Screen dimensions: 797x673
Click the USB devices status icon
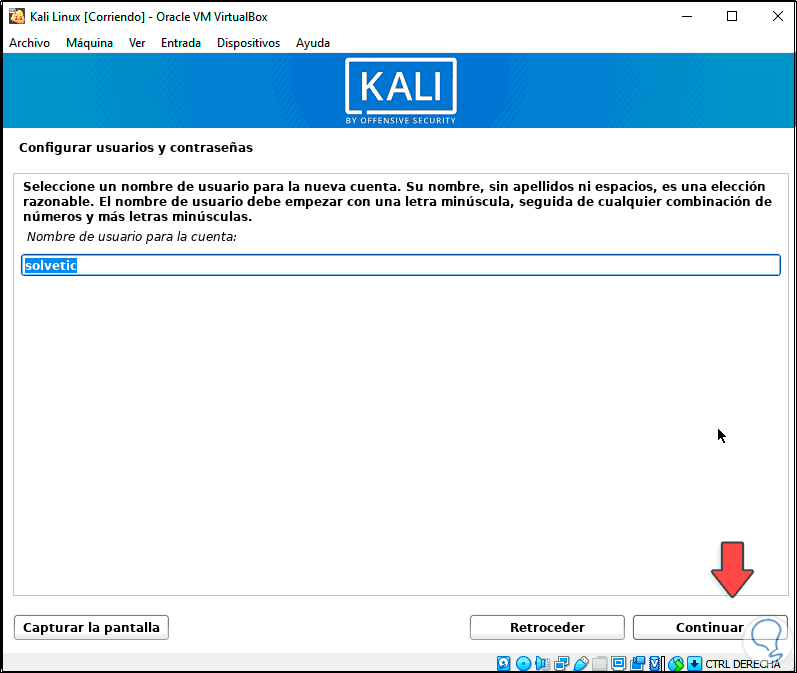581,663
